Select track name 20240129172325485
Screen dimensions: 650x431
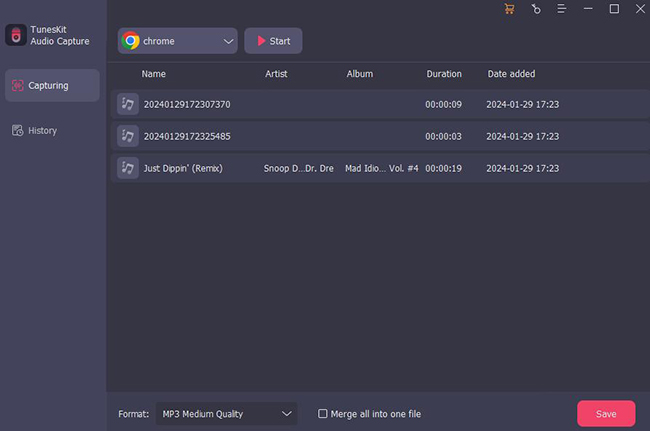(x=187, y=136)
